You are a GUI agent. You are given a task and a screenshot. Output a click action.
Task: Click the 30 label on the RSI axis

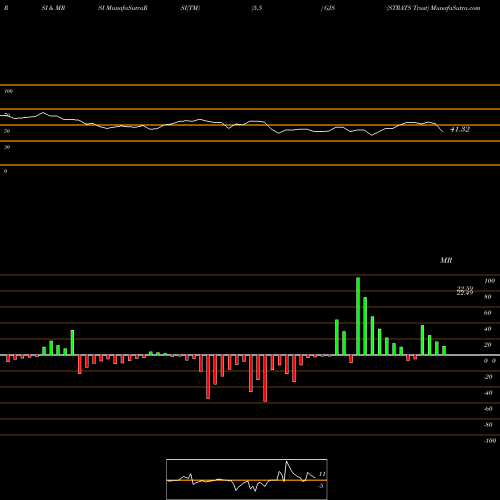7,147
